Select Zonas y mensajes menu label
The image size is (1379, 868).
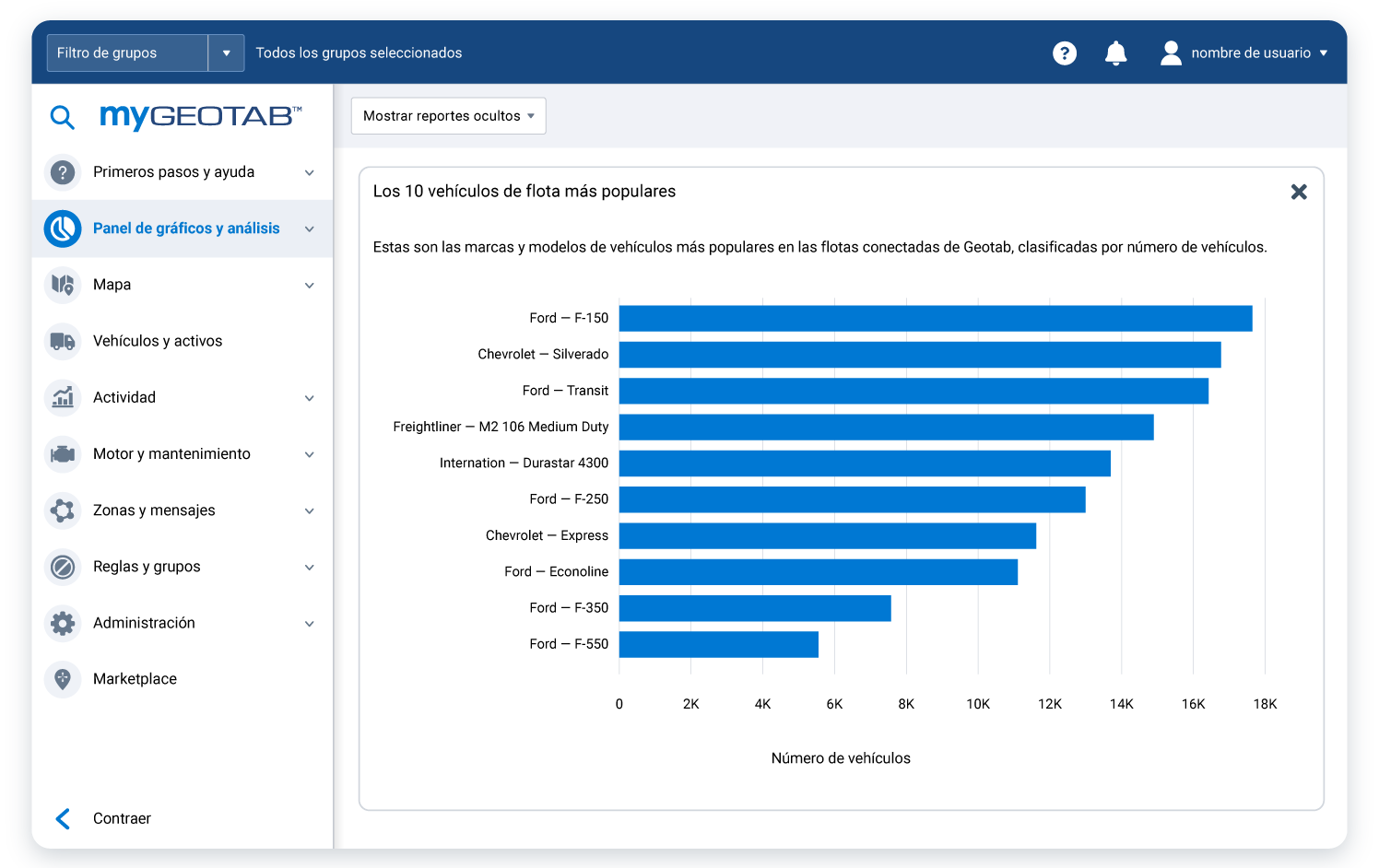click(x=154, y=510)
